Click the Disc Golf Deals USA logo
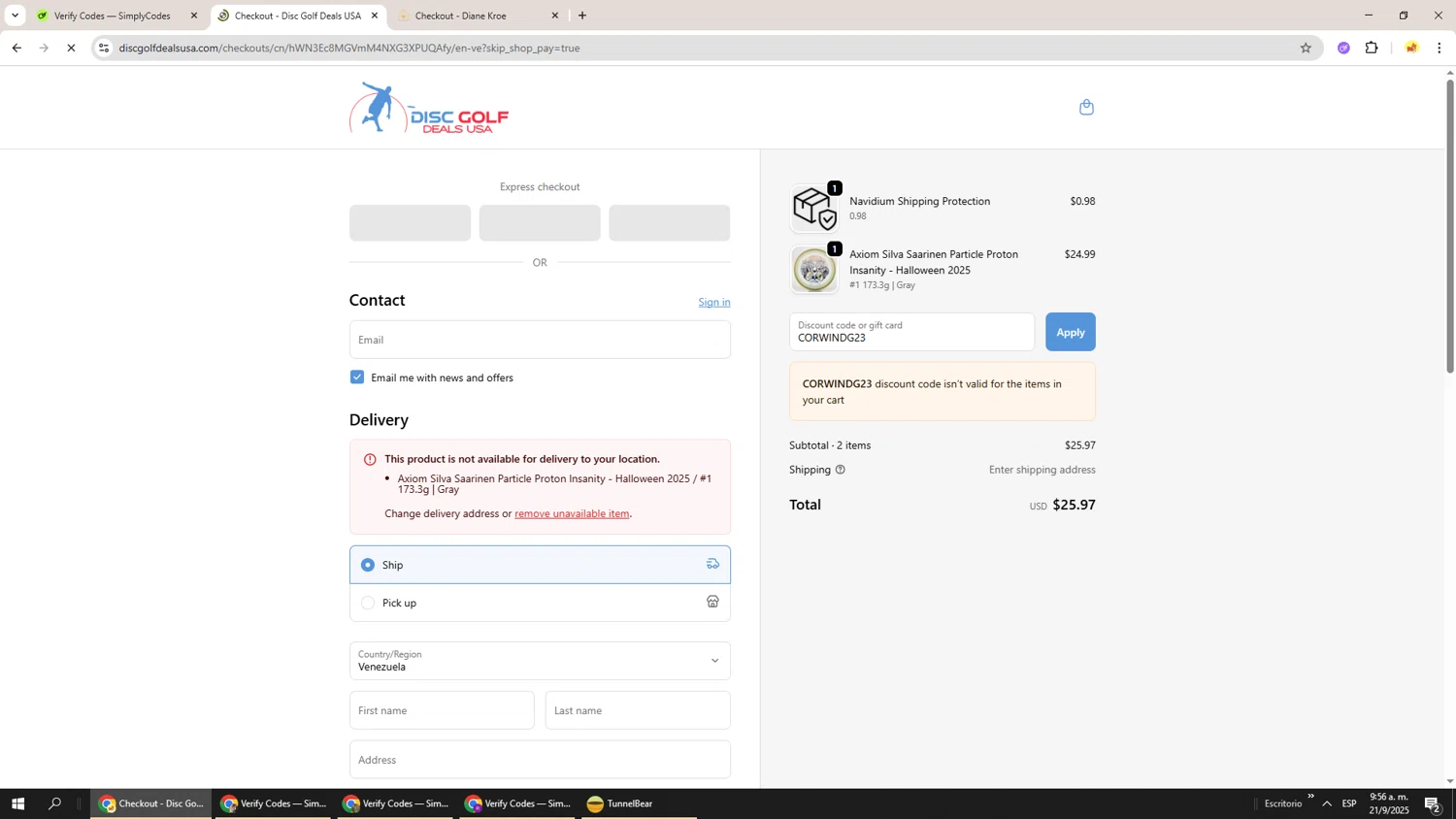1456x819 pixels. [x=429, y=108]
